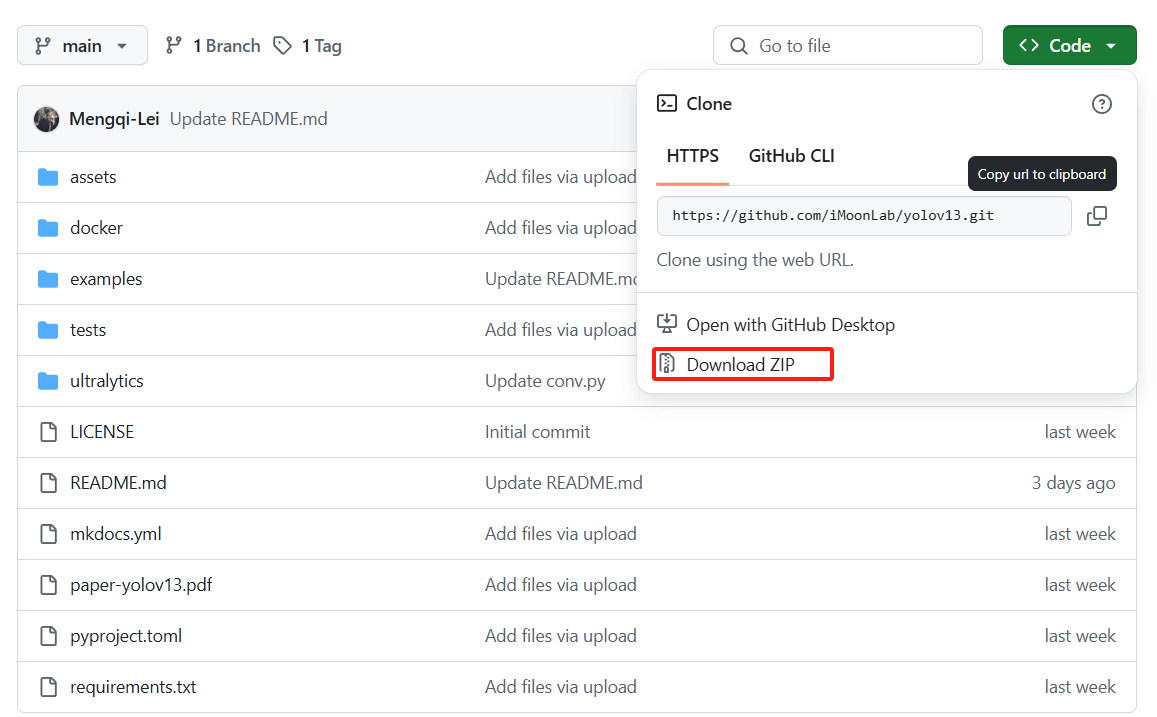
Task: Click the branch icon beside 1 Branch
Action: (173, 46)
